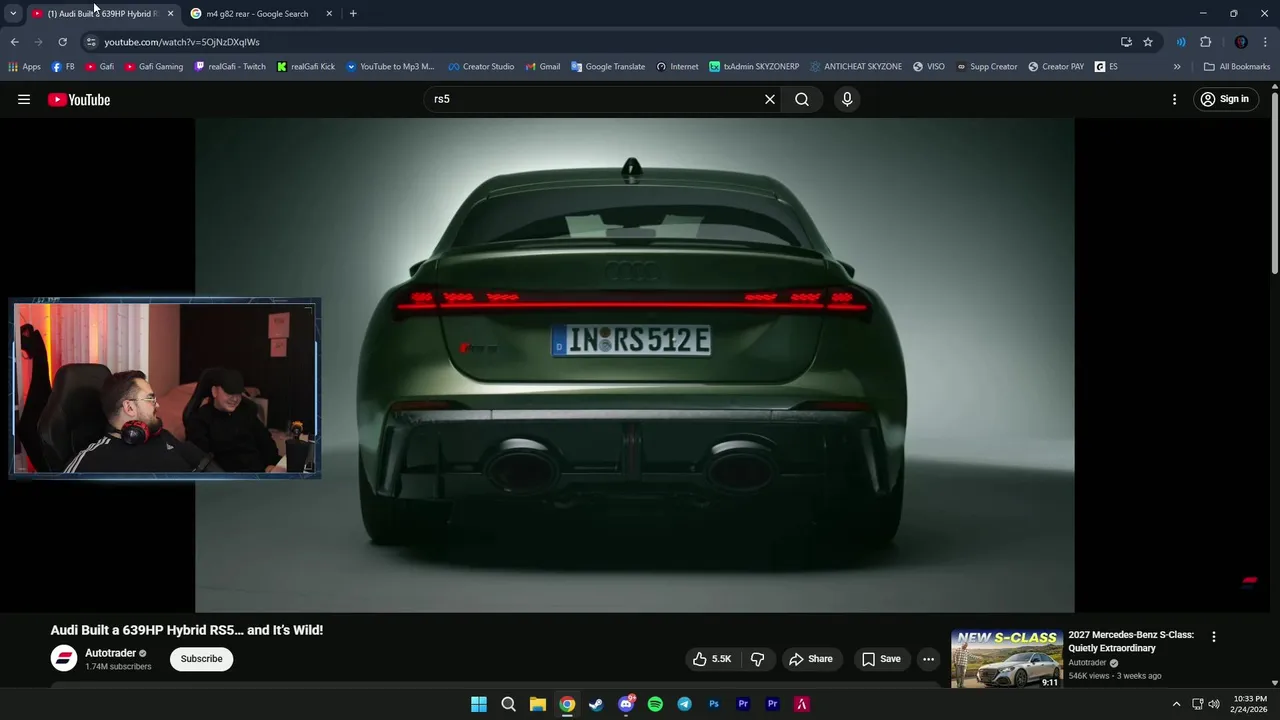Open the volume speaker tray icon

click(x=1214, y=704)
